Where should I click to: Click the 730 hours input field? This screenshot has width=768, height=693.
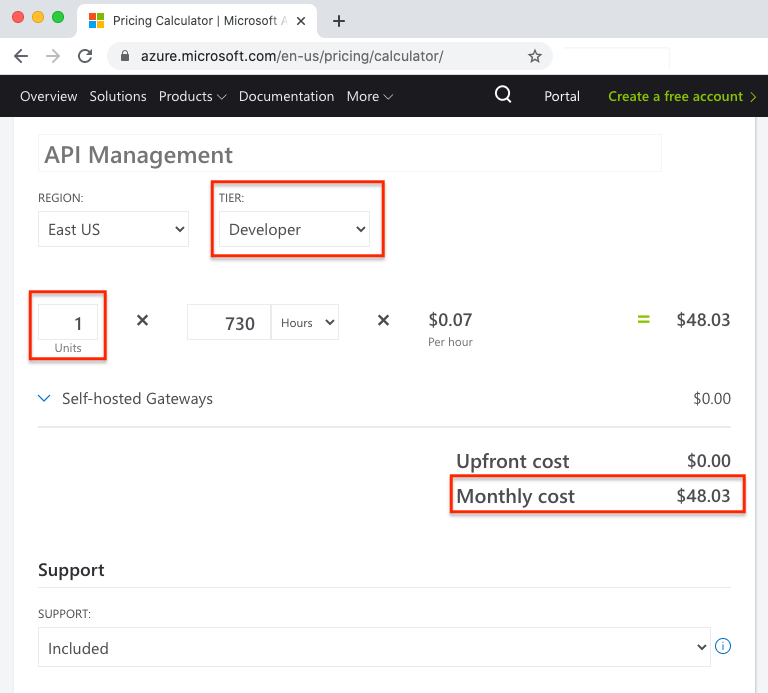(x=229, y=322)
